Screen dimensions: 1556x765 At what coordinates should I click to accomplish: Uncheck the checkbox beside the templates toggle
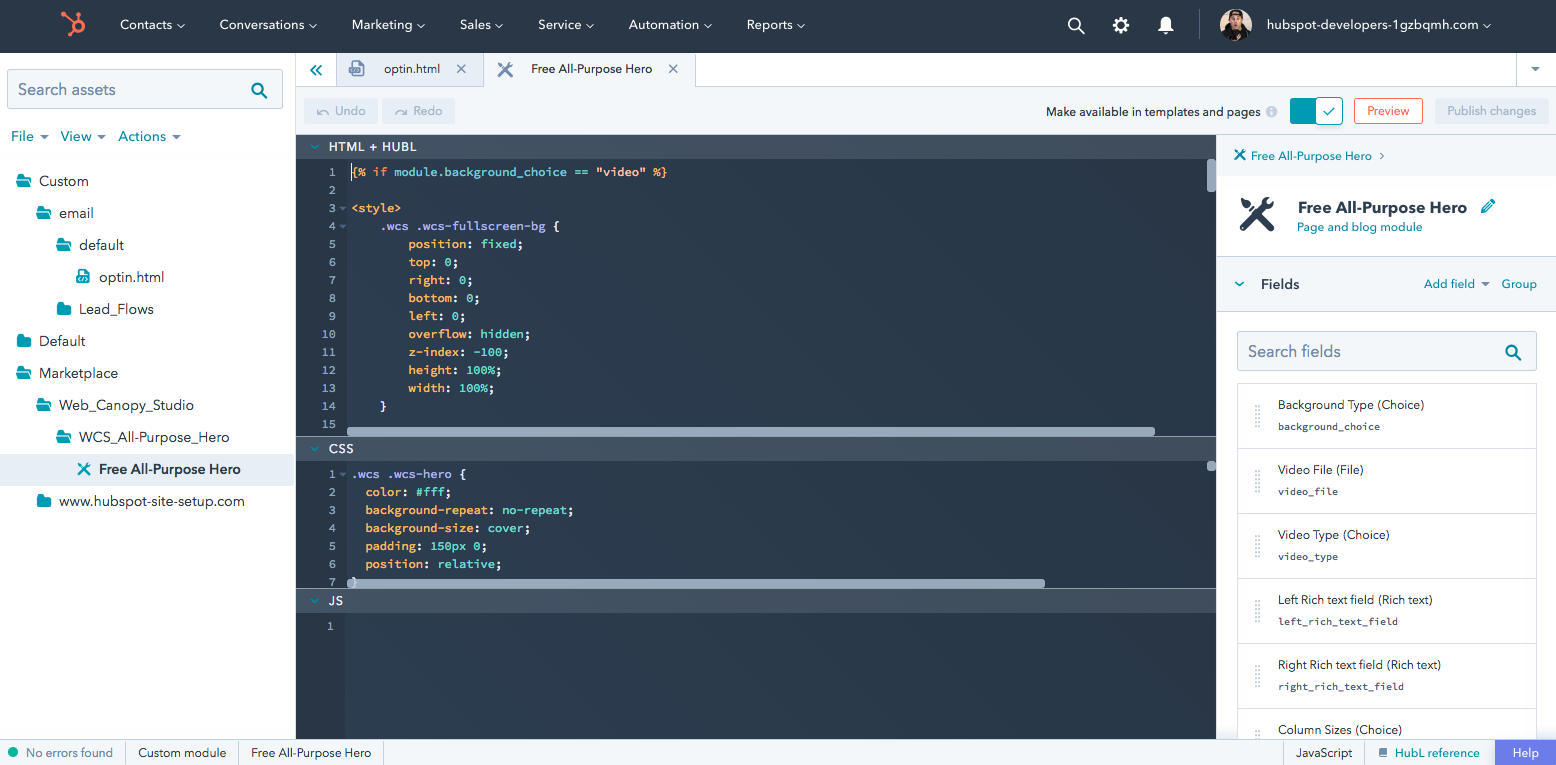click(1327, 111)
